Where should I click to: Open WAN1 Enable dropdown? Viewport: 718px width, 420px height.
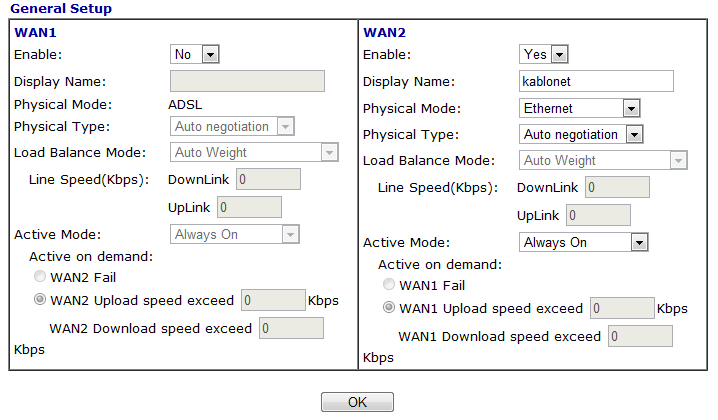(x=195, y=55)
